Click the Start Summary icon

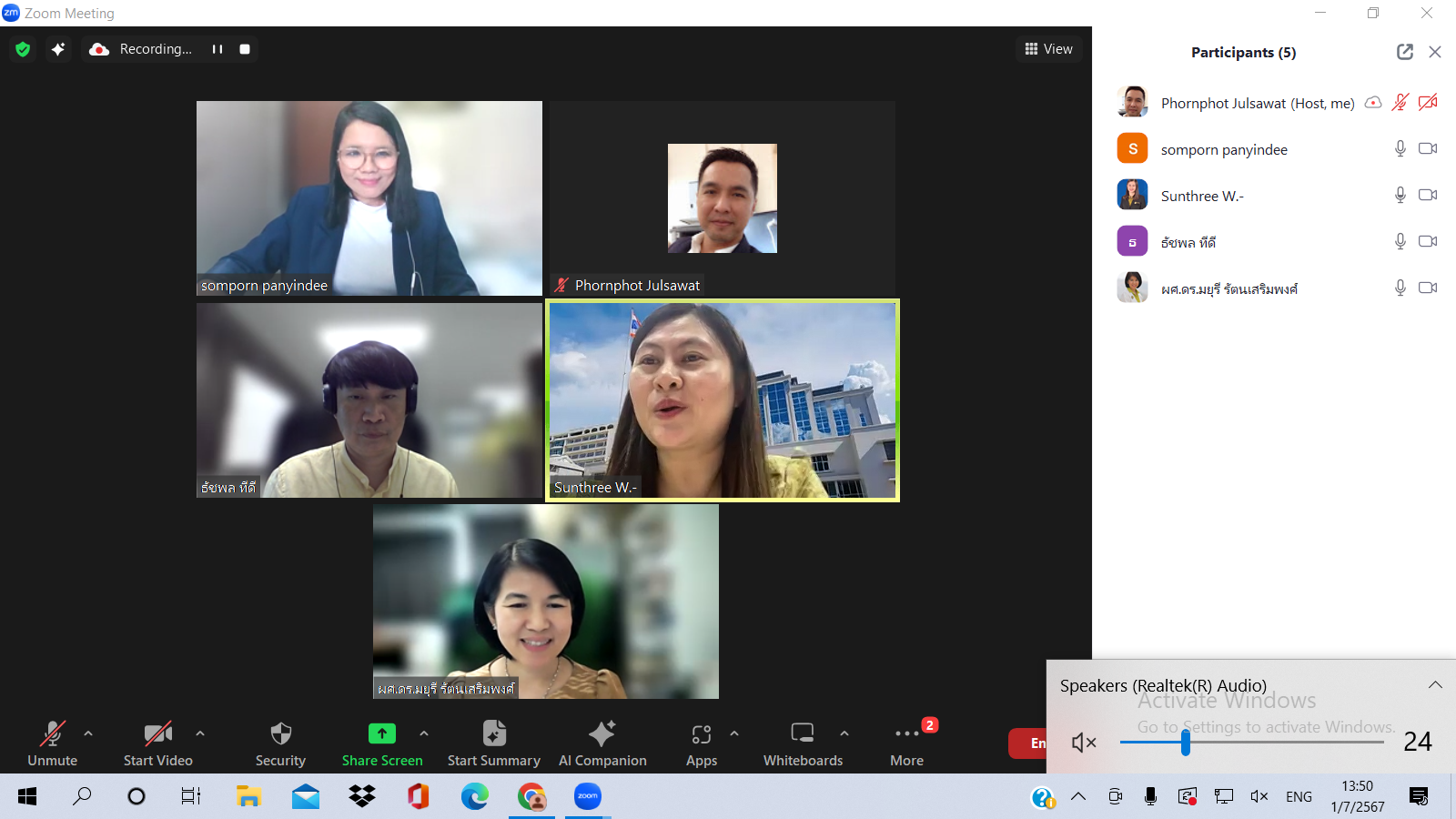tap(494, 733)
